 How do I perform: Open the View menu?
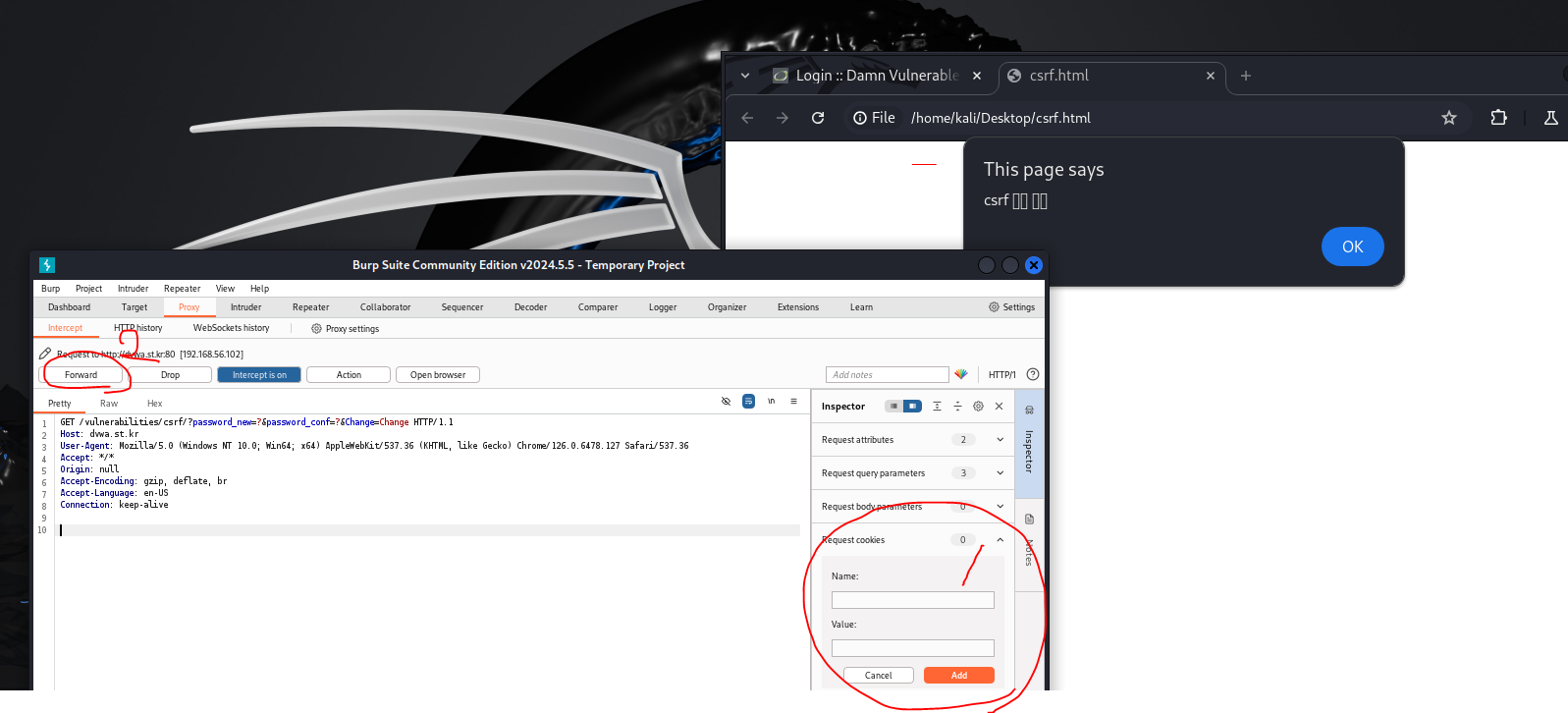point(226,289)
